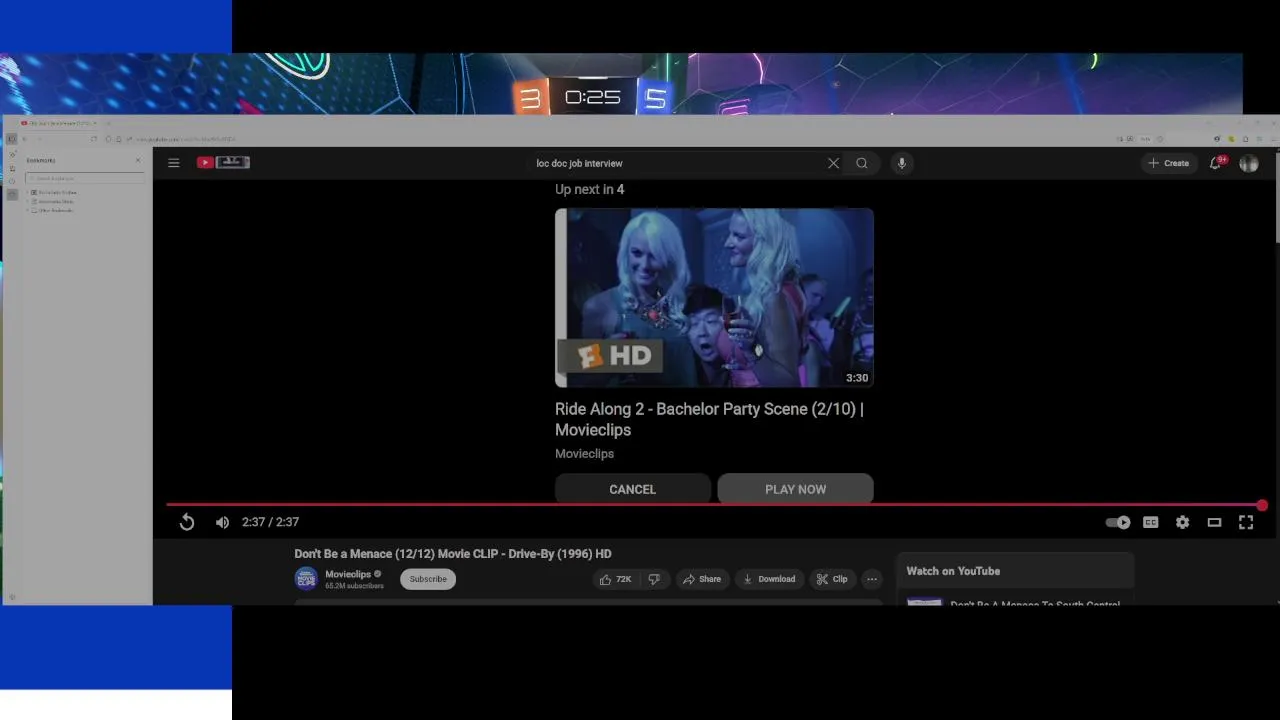The image size is (1280, 720).
Task: Like the video with 72K thumbs up
Action: [615, 579]
